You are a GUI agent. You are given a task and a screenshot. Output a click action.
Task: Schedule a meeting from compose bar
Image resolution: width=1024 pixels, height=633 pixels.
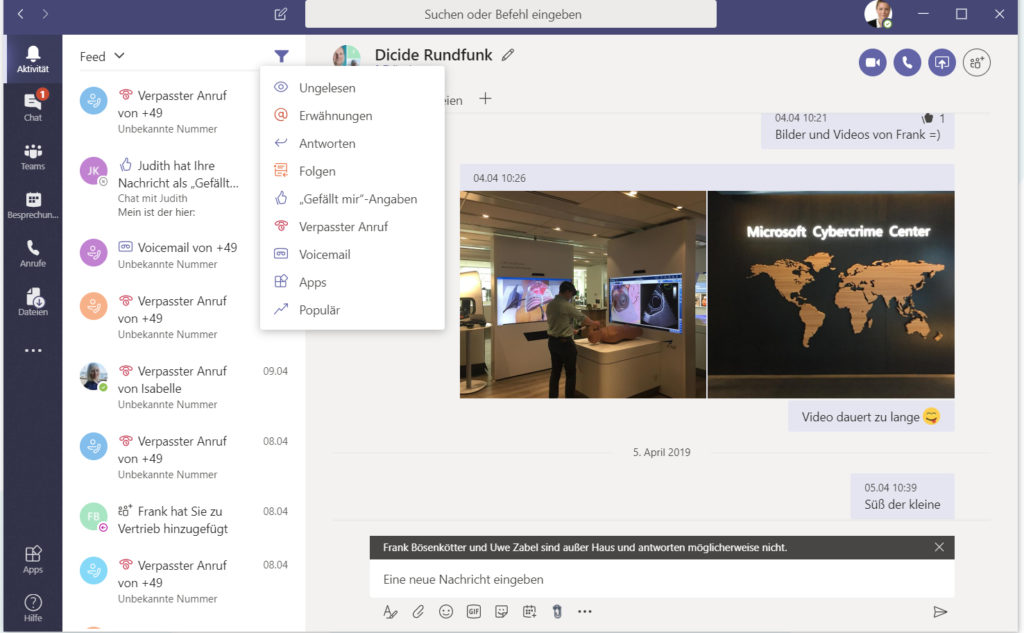[x=530, y=611]
